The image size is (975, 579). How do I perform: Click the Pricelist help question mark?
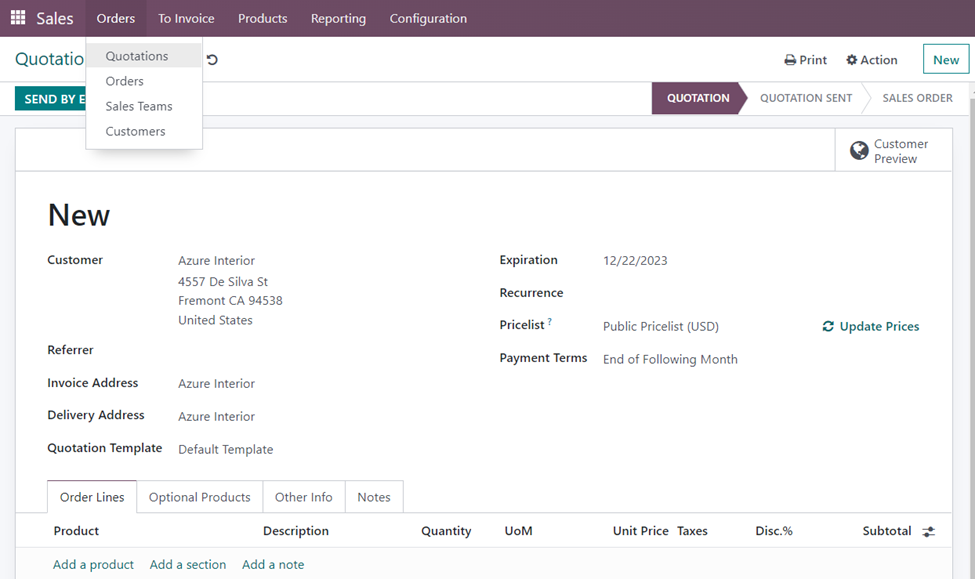(x=550, y=322)
